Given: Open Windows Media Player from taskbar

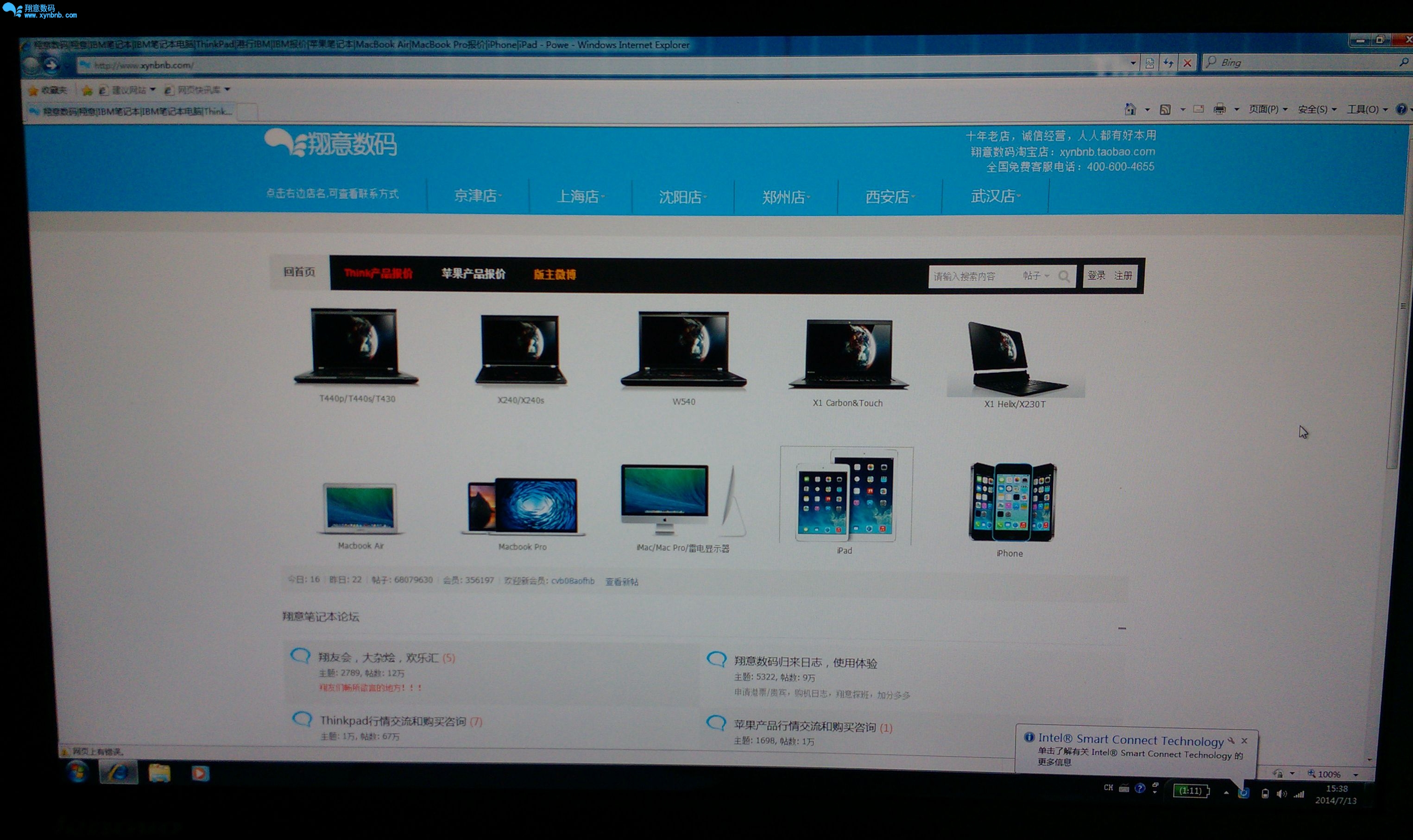Looking at the screenshot, I should point(200,773).
